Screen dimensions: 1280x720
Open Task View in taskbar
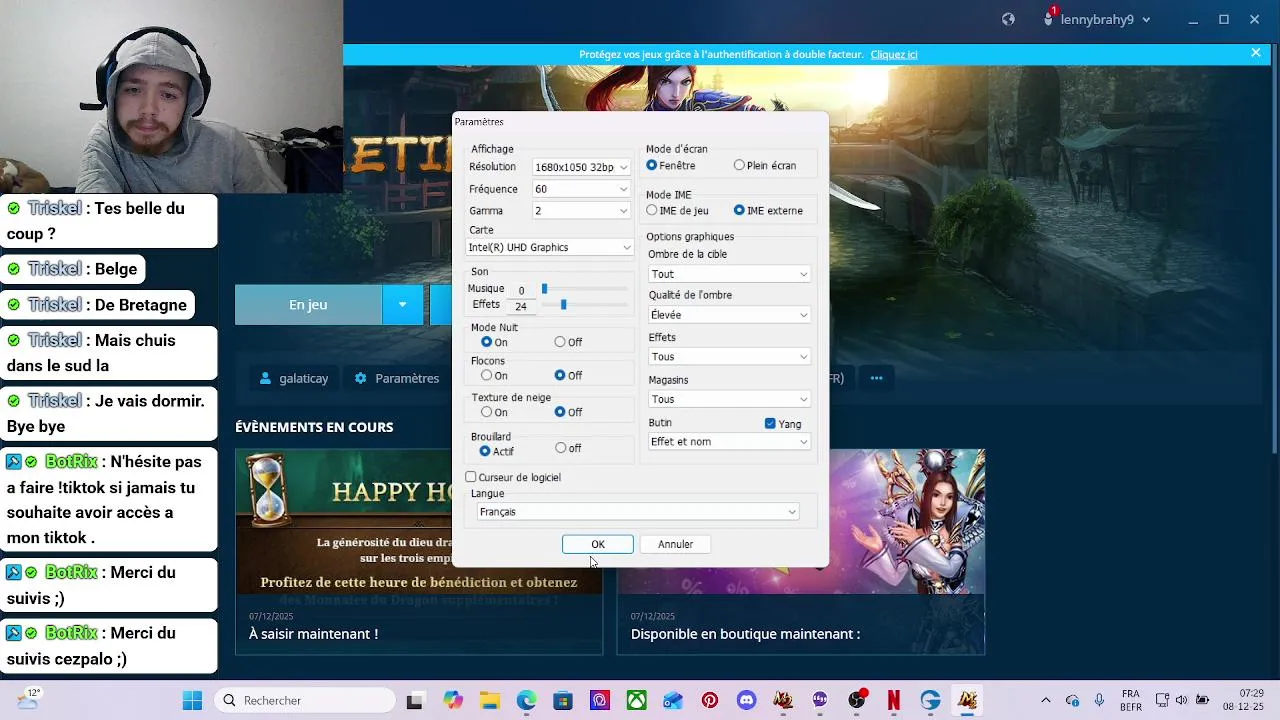pos(414,700)
